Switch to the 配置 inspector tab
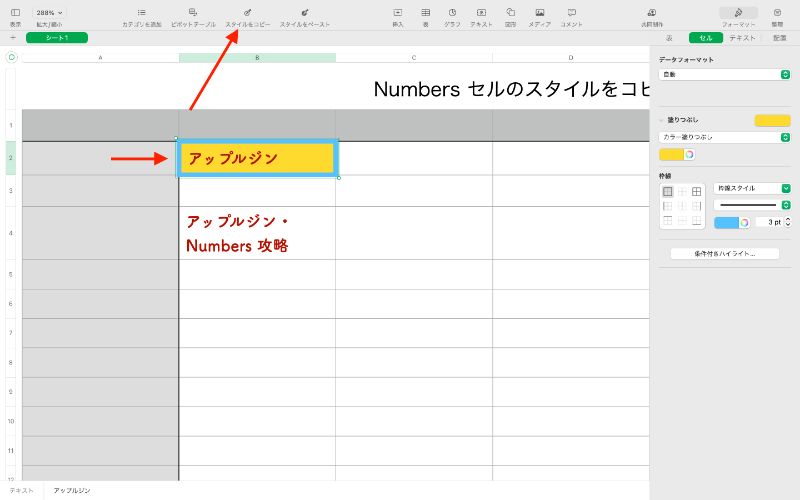 point(780,38)
